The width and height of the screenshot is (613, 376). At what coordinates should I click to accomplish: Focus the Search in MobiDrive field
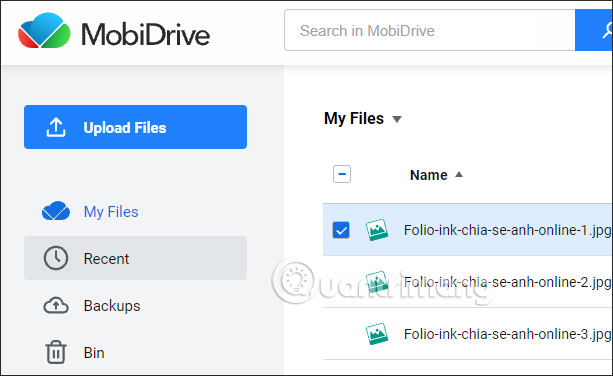(x=430, y=30)
